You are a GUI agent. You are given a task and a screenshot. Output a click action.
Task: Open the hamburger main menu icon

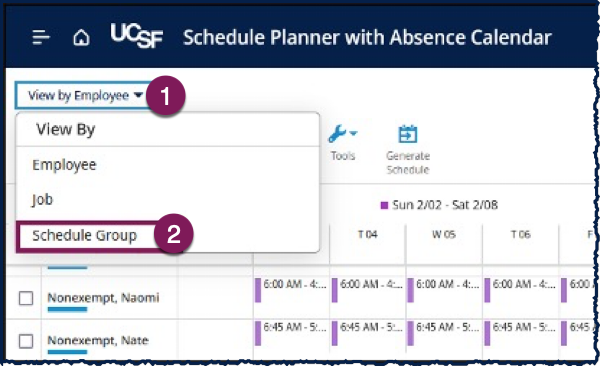point(41,38)
